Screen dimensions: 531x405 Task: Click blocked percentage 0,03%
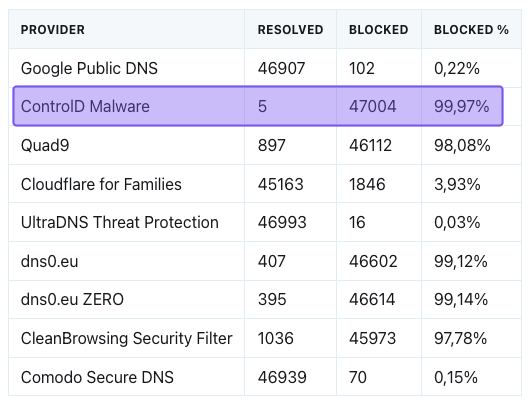[x=457, y=222]
